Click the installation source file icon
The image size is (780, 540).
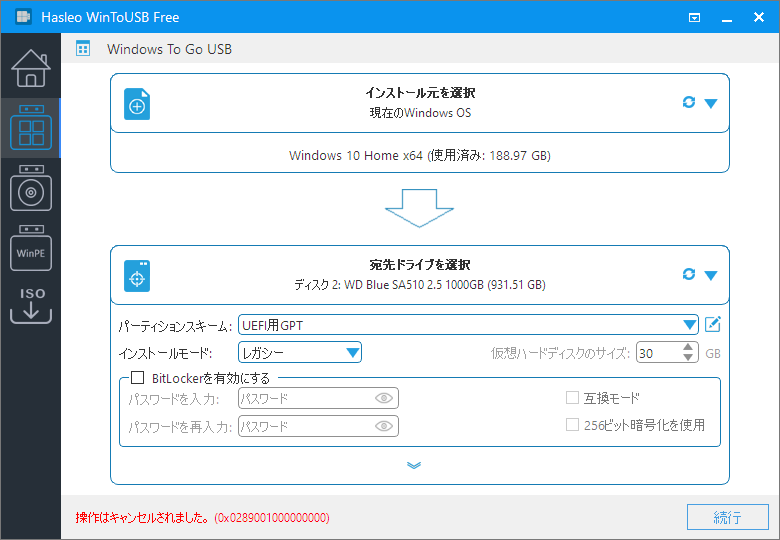coord(137,104)
